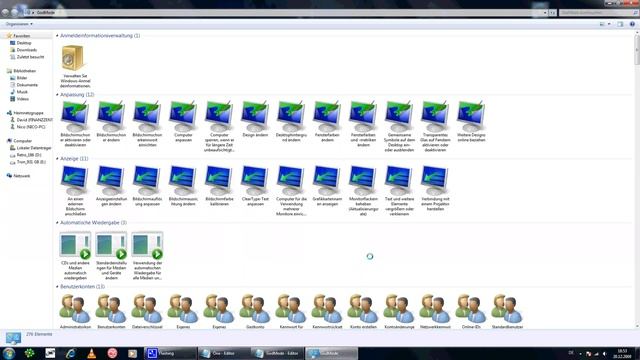
Task: Click the vertical scrollbar thumb
Action: pos(637,50)
